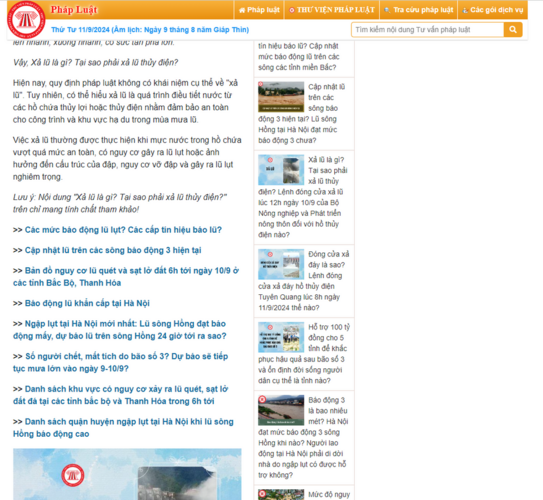Click thumbnail for Cập nhật lũ sidebar article

click(281, 97)
